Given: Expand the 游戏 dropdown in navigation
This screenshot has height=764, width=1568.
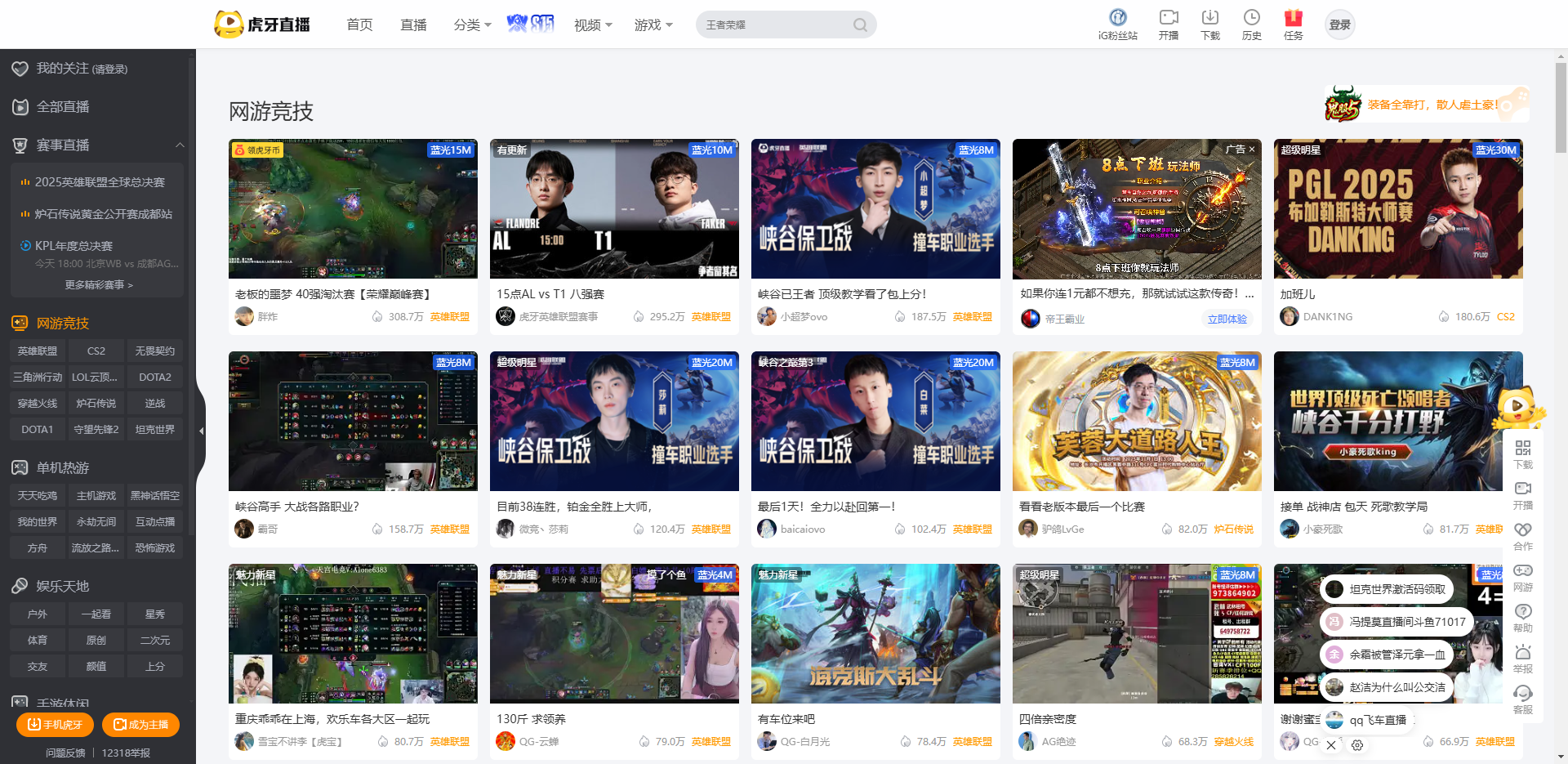Looking at the screenshot, I should pos(653,25).
